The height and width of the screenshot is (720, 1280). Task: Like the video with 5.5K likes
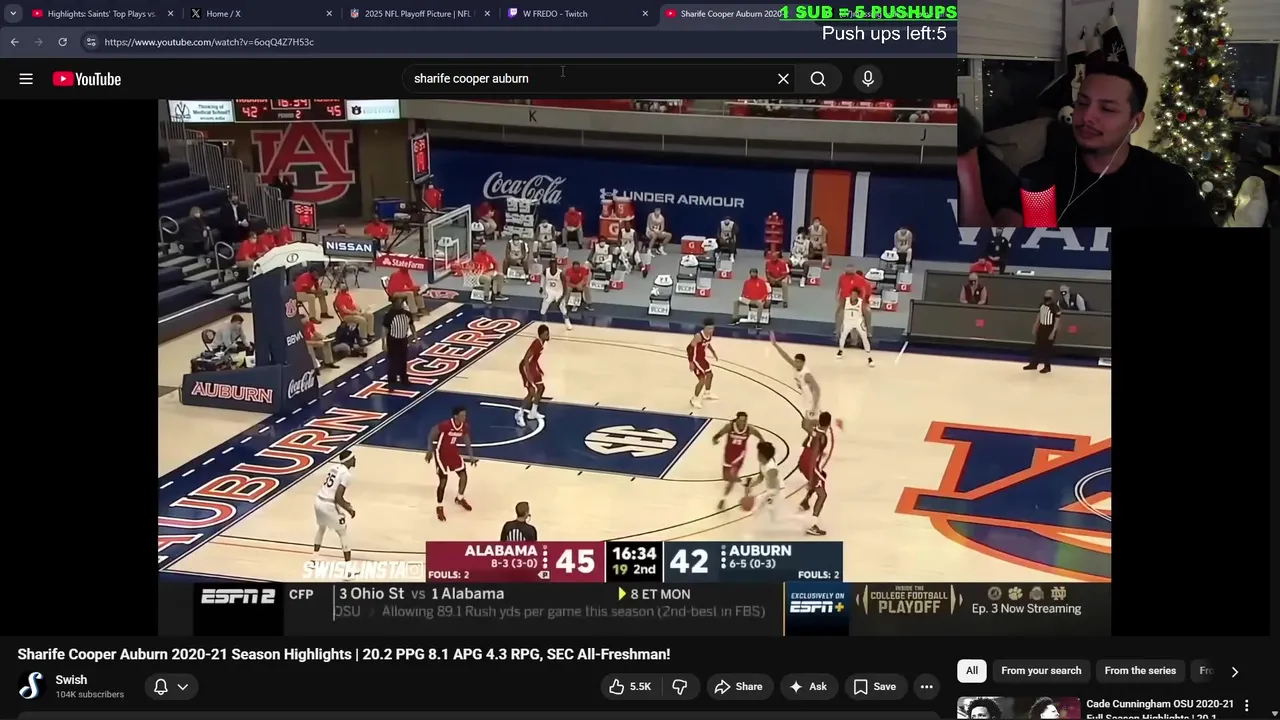(x=629, y=687)
